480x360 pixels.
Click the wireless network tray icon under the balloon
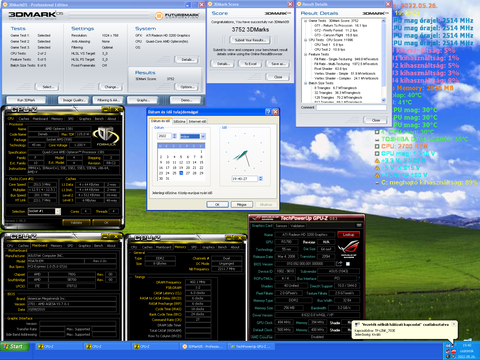[x=453, y=346]
